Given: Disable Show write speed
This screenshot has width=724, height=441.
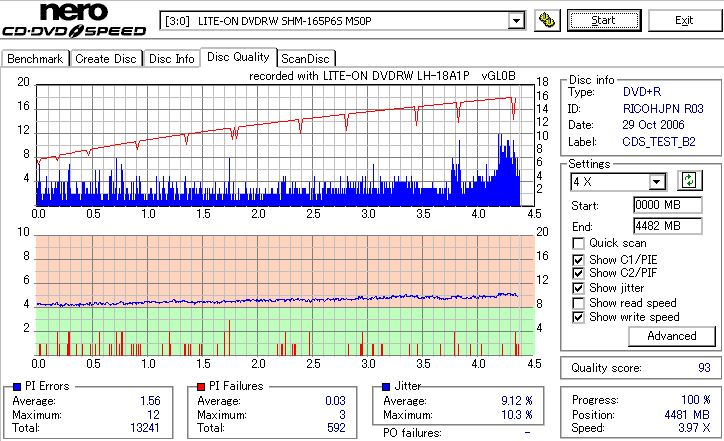Looking at the screenshot, I should (x=578, y=317).
